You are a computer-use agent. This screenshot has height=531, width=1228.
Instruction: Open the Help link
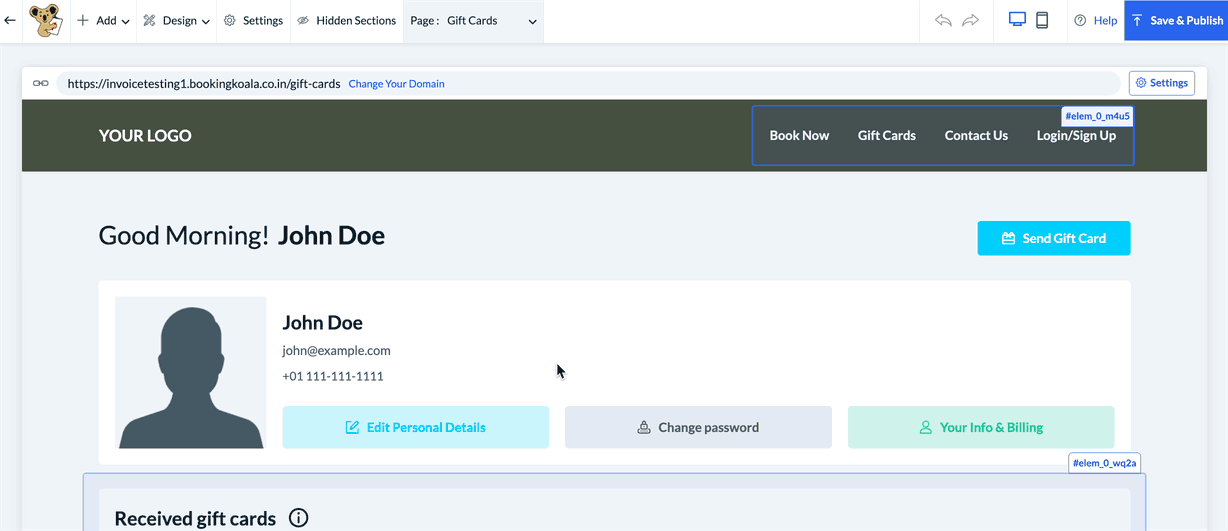coord(1096,20)
